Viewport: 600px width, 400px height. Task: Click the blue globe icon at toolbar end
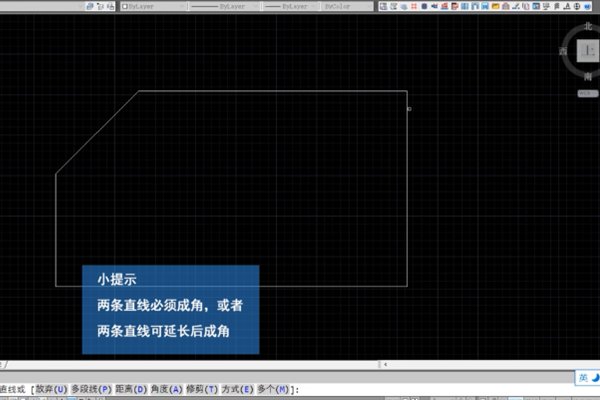[587, 6]
